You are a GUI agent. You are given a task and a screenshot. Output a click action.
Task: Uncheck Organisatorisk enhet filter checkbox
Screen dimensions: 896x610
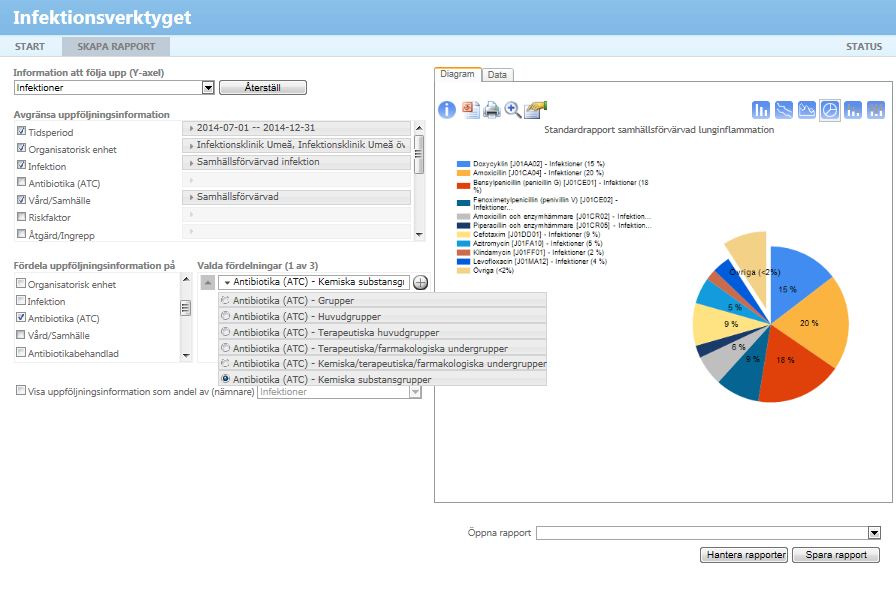pyautogui.click(x=21, y=149)
